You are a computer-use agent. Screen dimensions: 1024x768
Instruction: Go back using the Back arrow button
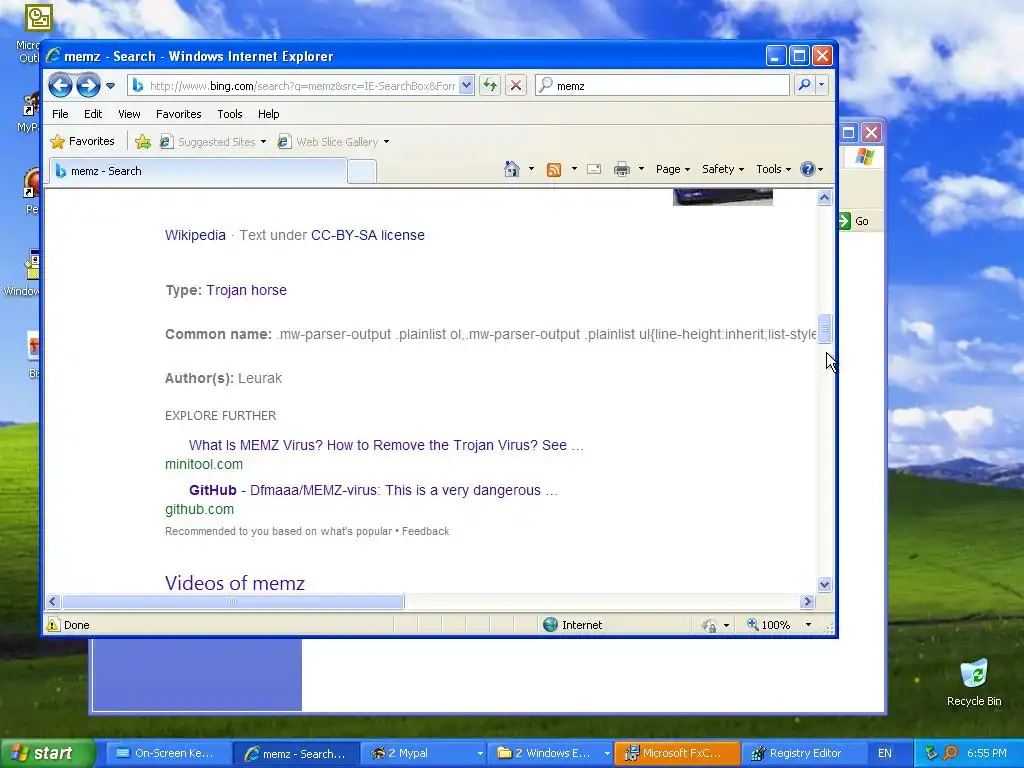[x=60, y=86]
